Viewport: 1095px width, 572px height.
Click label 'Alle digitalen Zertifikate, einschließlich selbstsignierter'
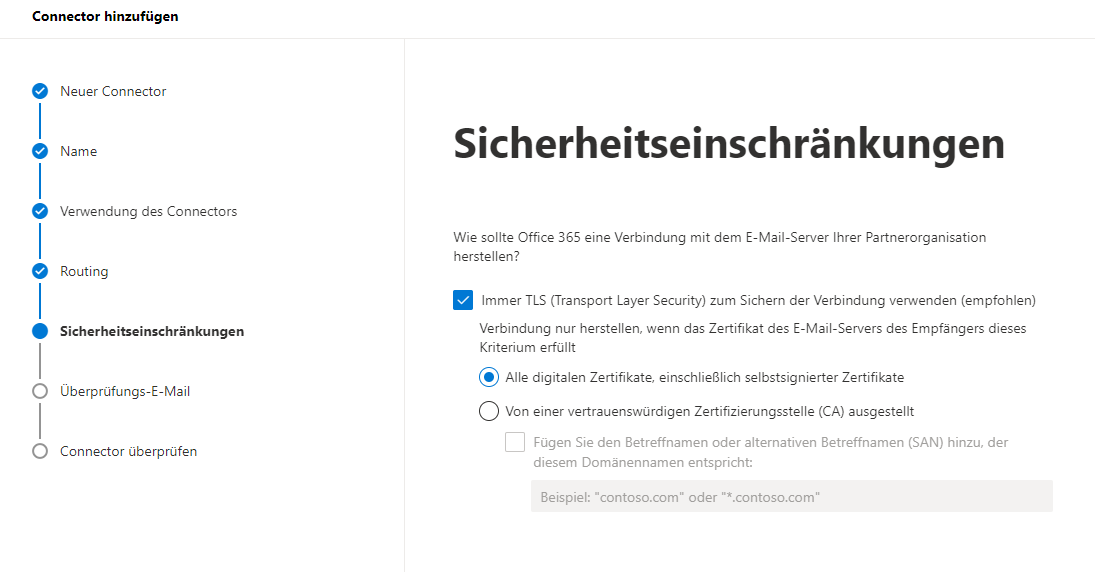(705, 378)
